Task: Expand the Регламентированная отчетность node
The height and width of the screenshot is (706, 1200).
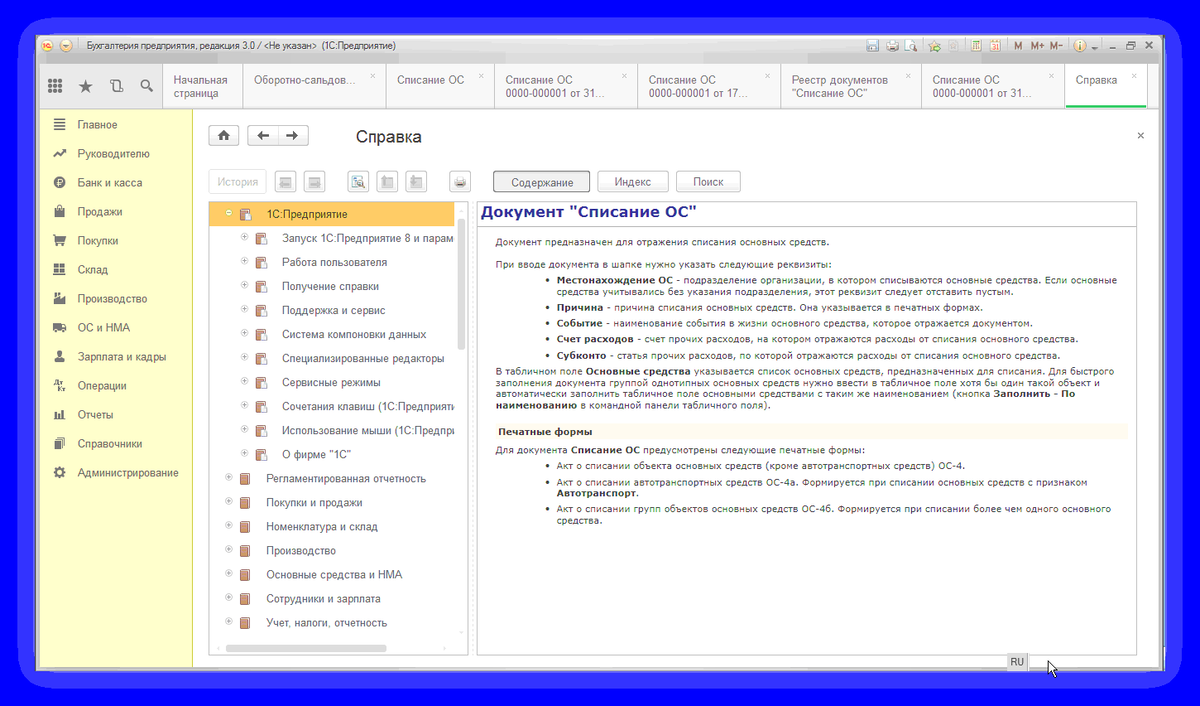Action: pos(229,478)
